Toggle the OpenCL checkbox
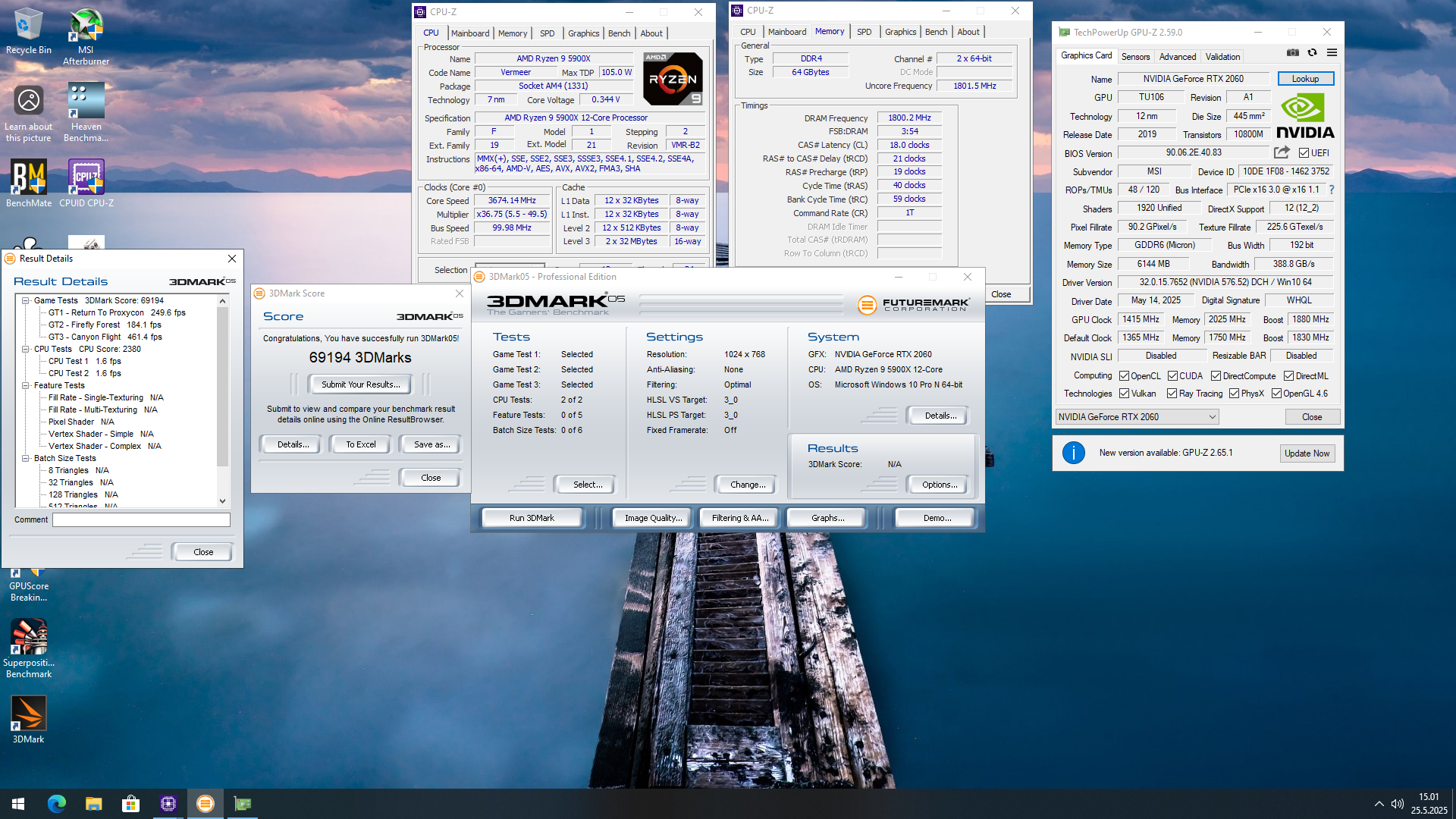This screenshot has width=1456, height=819. [1124, 376]
